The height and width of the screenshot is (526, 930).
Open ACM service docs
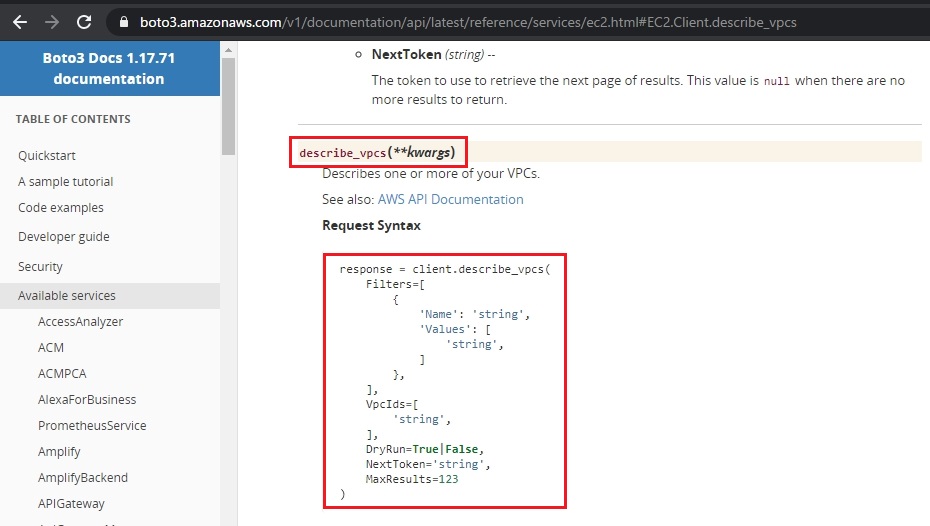50,348
